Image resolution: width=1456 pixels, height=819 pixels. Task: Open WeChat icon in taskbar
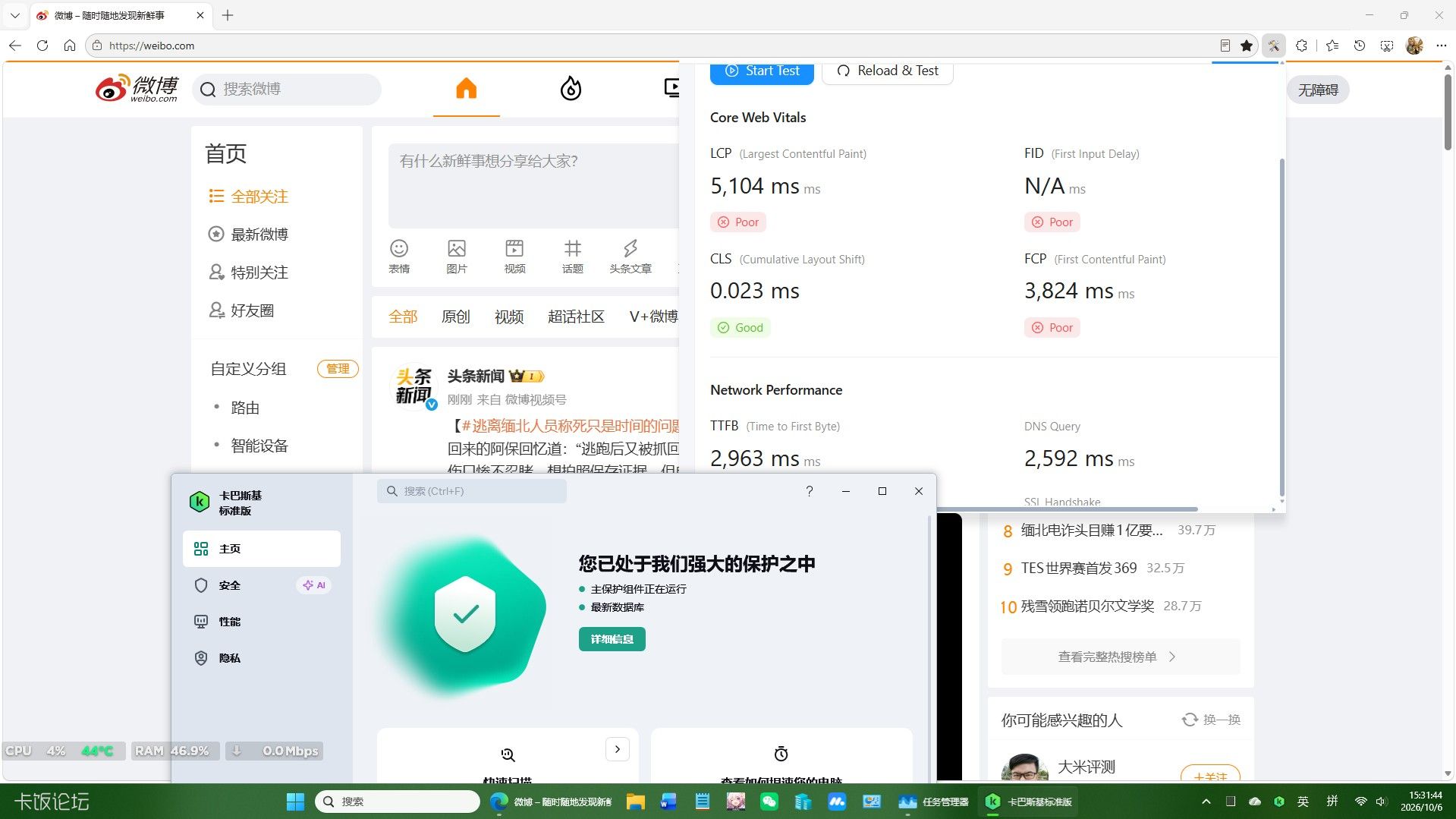tap(769, 802)
